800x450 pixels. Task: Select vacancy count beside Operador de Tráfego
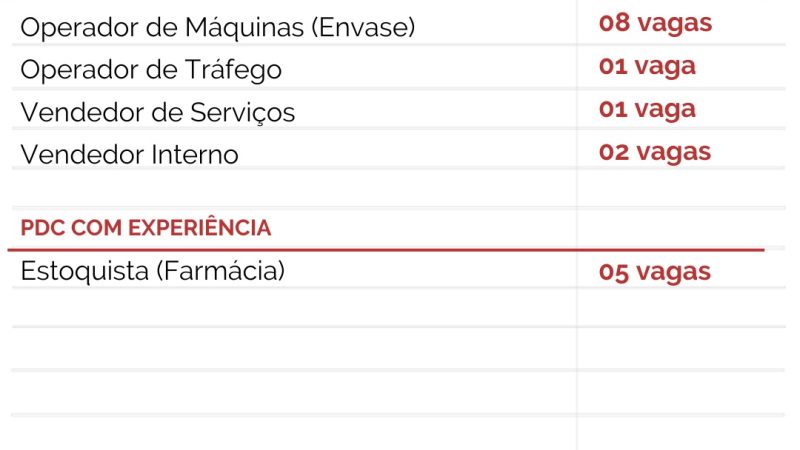pos(647,67)
